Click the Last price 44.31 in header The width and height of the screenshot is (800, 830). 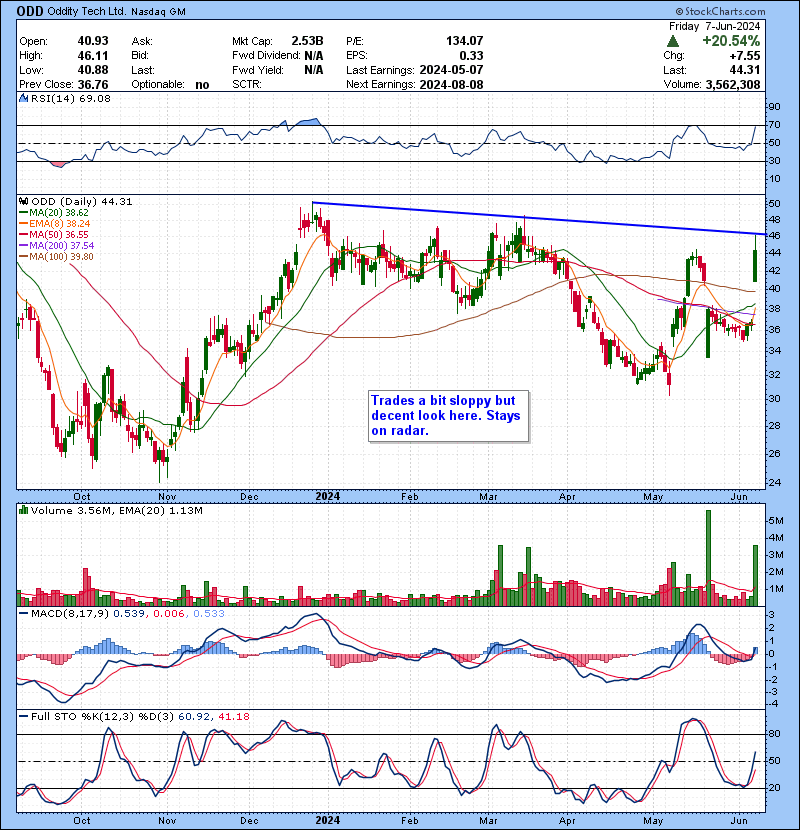[x=744, y=70]
